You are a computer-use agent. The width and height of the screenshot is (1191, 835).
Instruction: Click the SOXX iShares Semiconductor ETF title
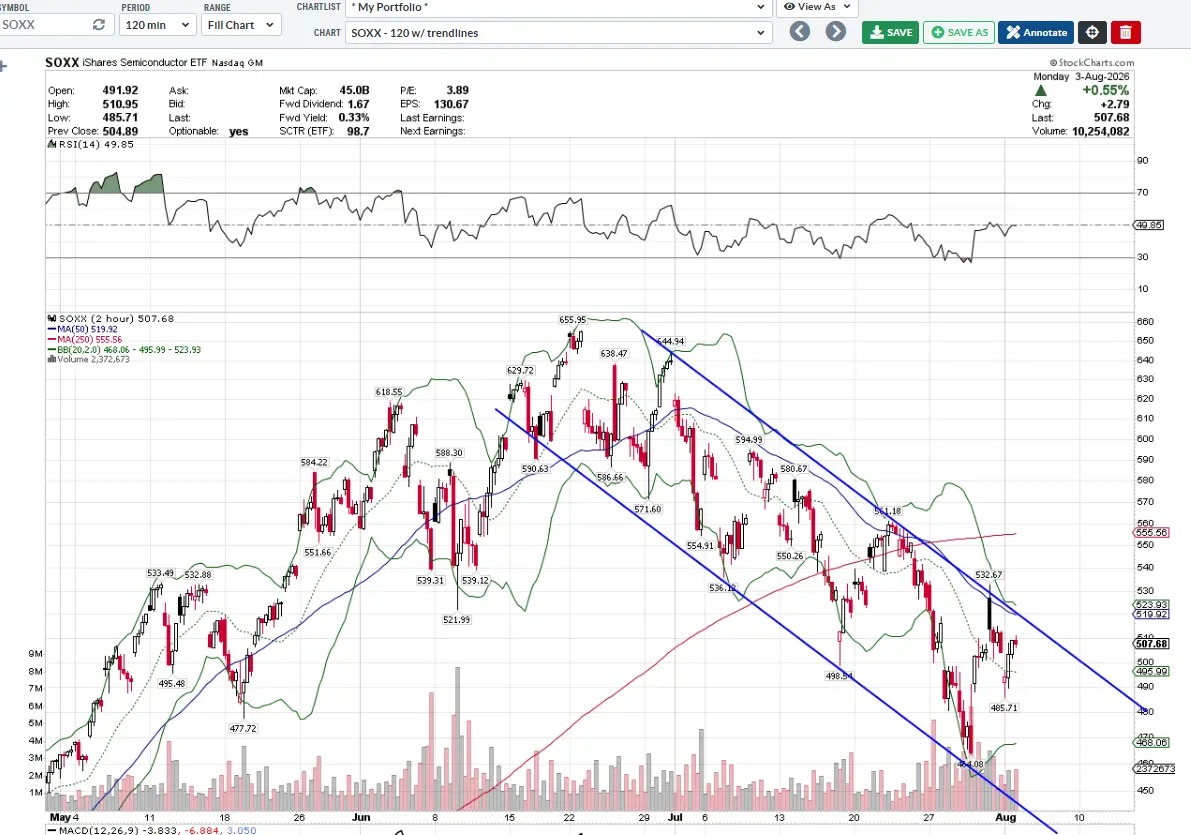coord(154,62)
